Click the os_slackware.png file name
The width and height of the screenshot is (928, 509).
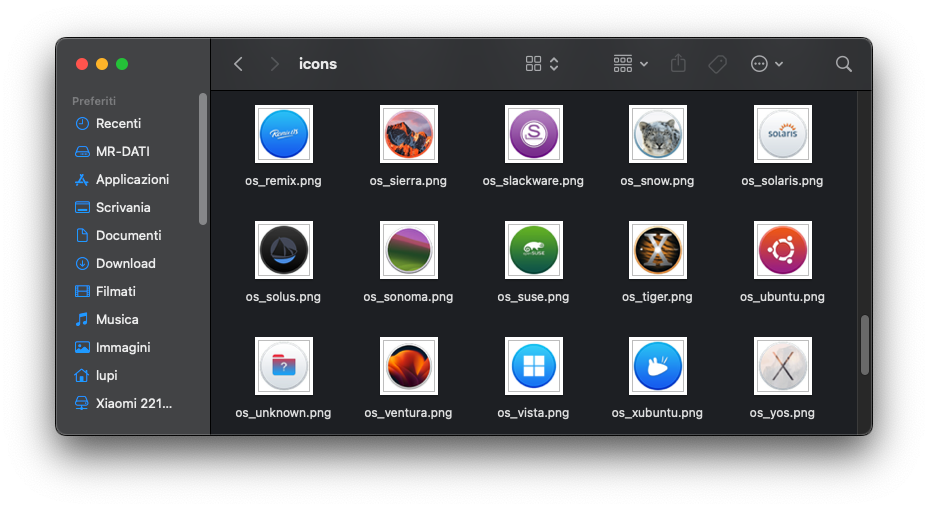point(533,181)
